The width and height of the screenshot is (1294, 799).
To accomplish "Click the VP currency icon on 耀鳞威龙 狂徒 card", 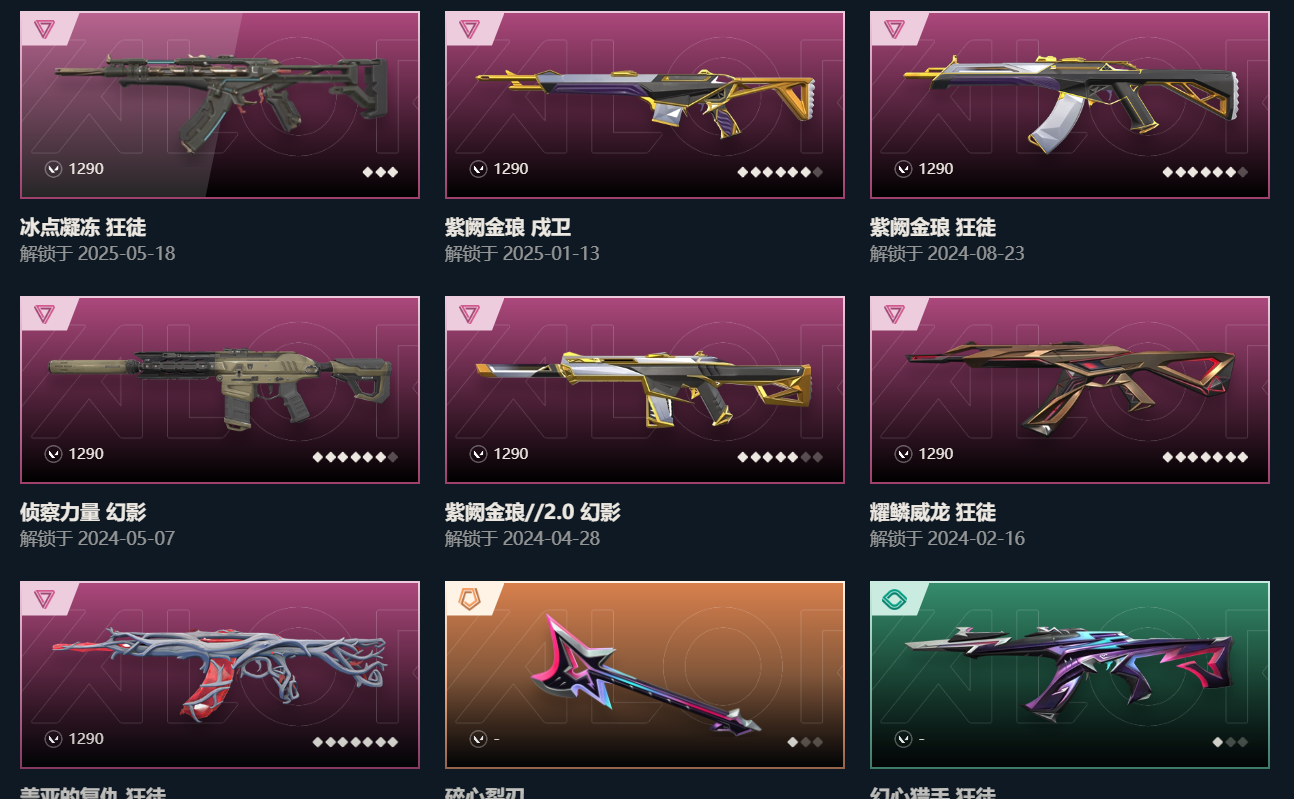I will click(904, 454).
